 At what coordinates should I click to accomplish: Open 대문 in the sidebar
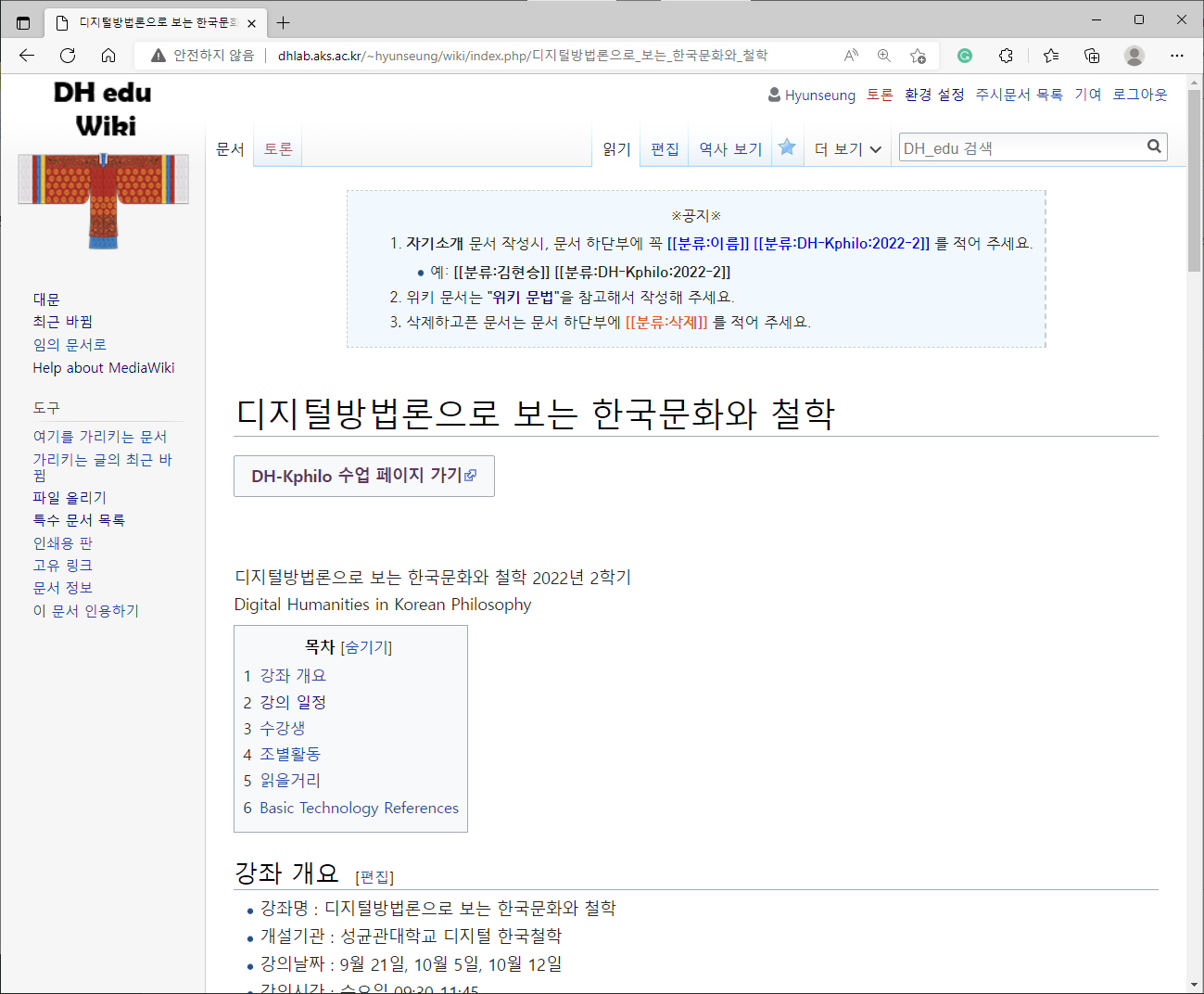point(46,299)
